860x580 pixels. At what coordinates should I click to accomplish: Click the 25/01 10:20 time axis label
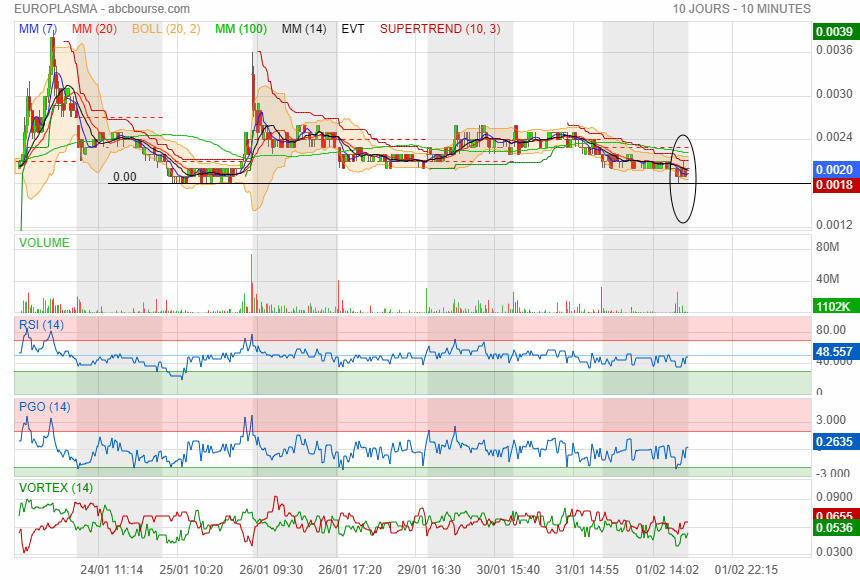coord(191,570)
